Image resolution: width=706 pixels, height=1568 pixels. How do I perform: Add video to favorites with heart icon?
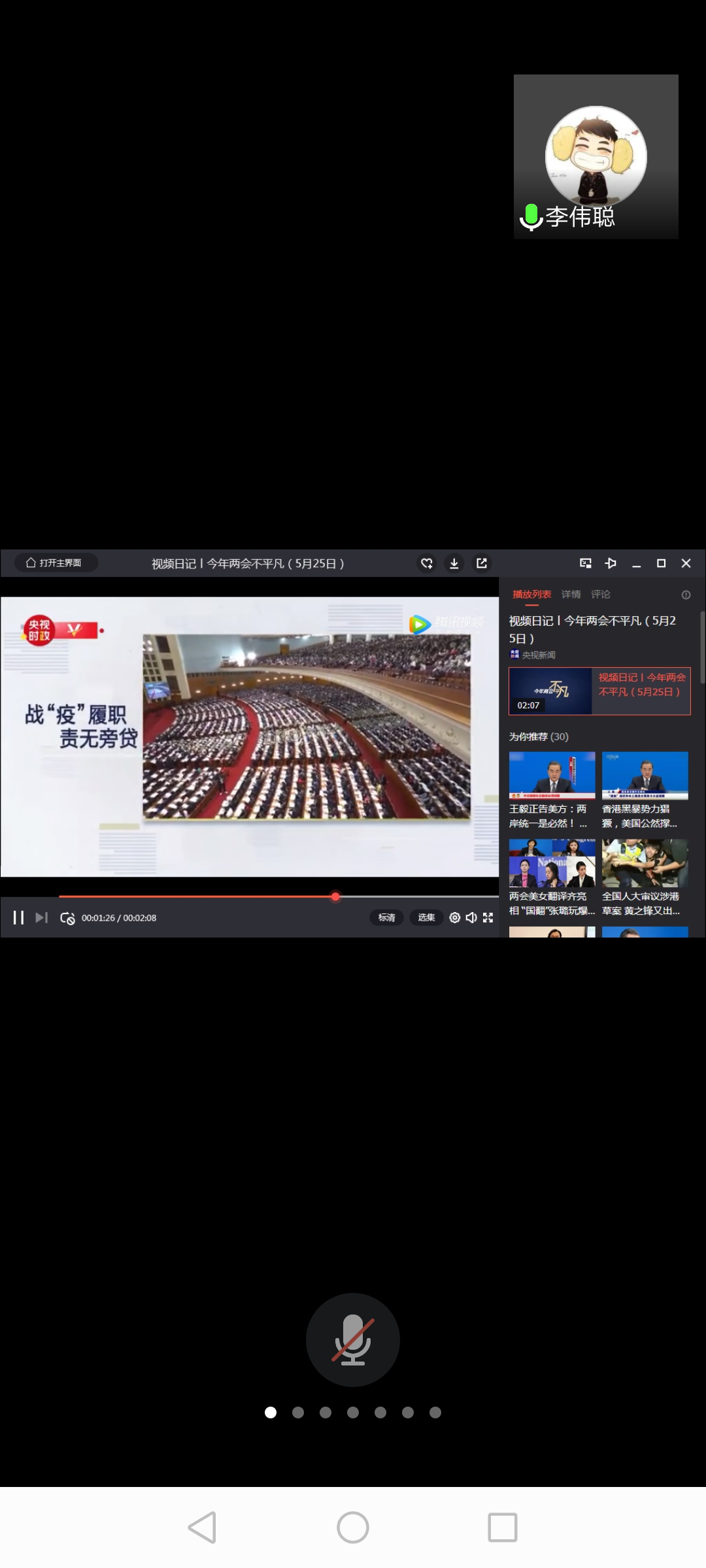pos(427,563)
